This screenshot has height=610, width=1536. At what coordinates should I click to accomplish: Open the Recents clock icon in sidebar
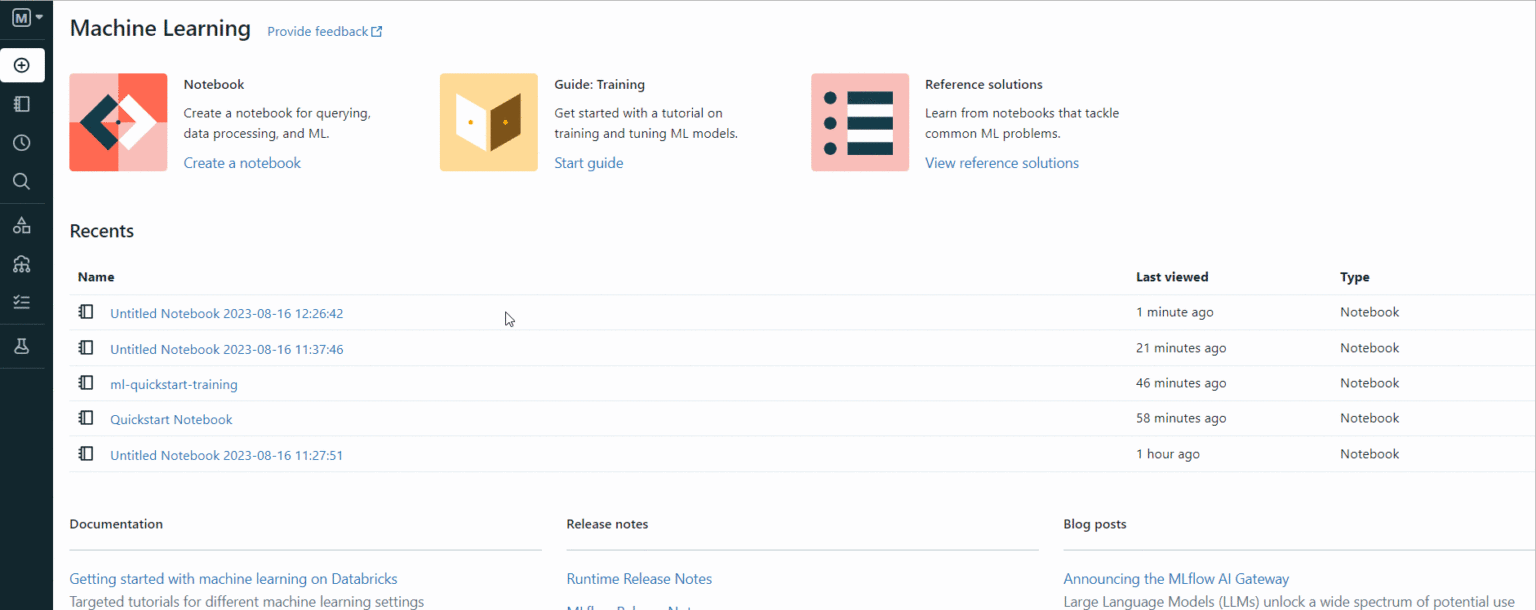tap(22, 143)
